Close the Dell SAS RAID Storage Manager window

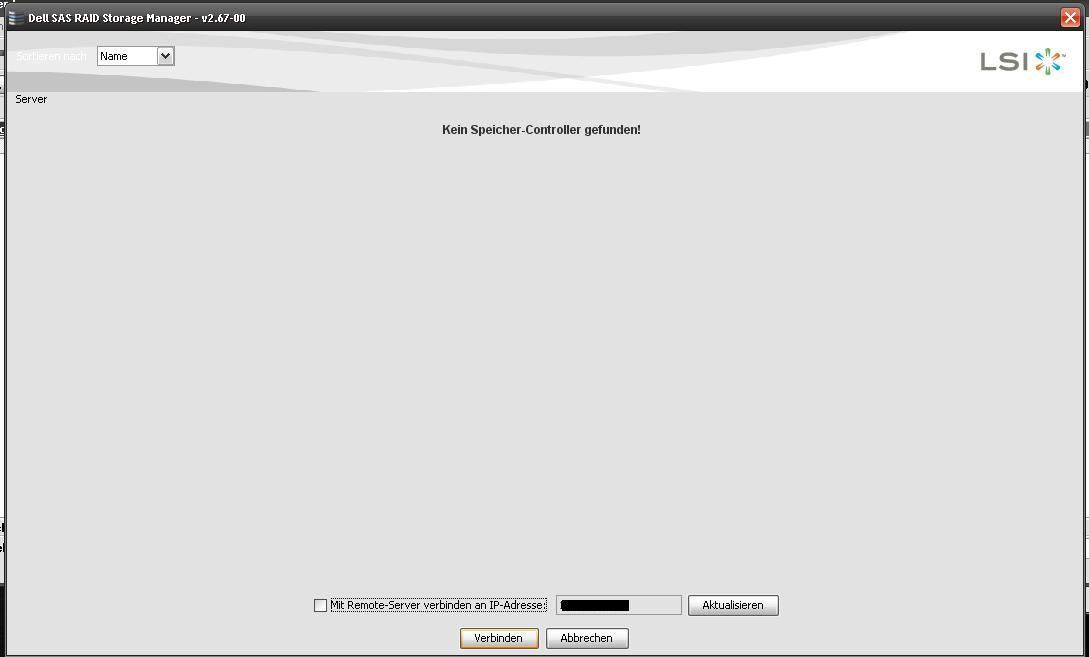(1070, 18)
